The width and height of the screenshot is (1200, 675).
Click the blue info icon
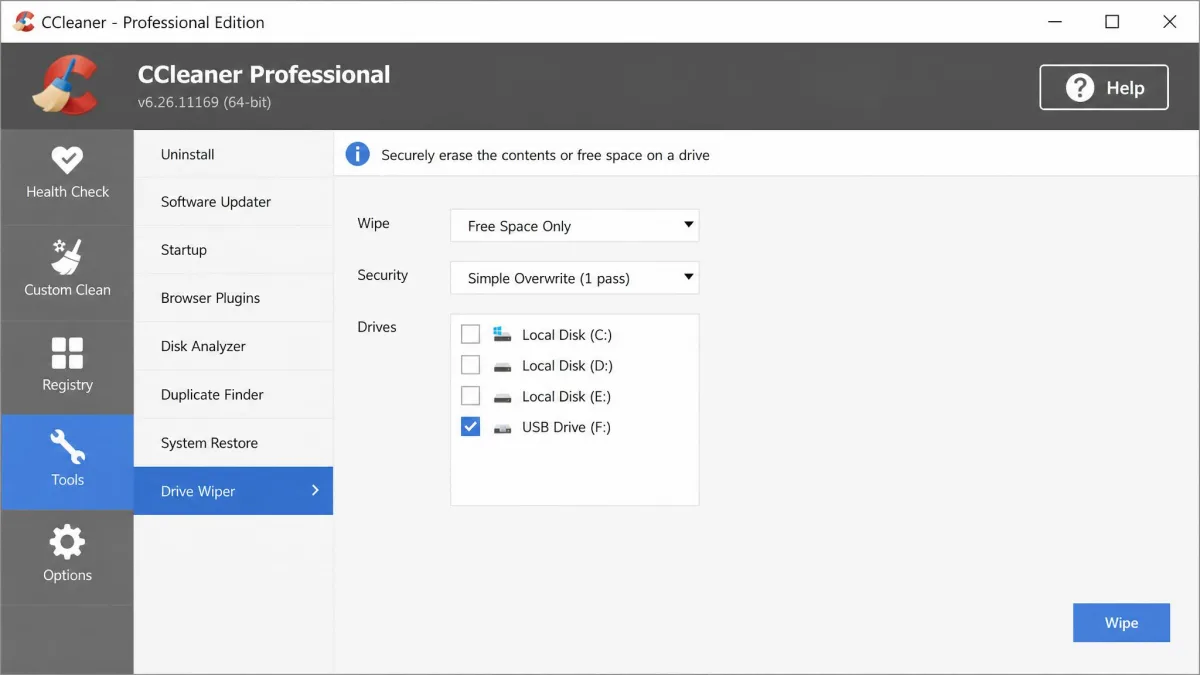click(x=357, y=154)
